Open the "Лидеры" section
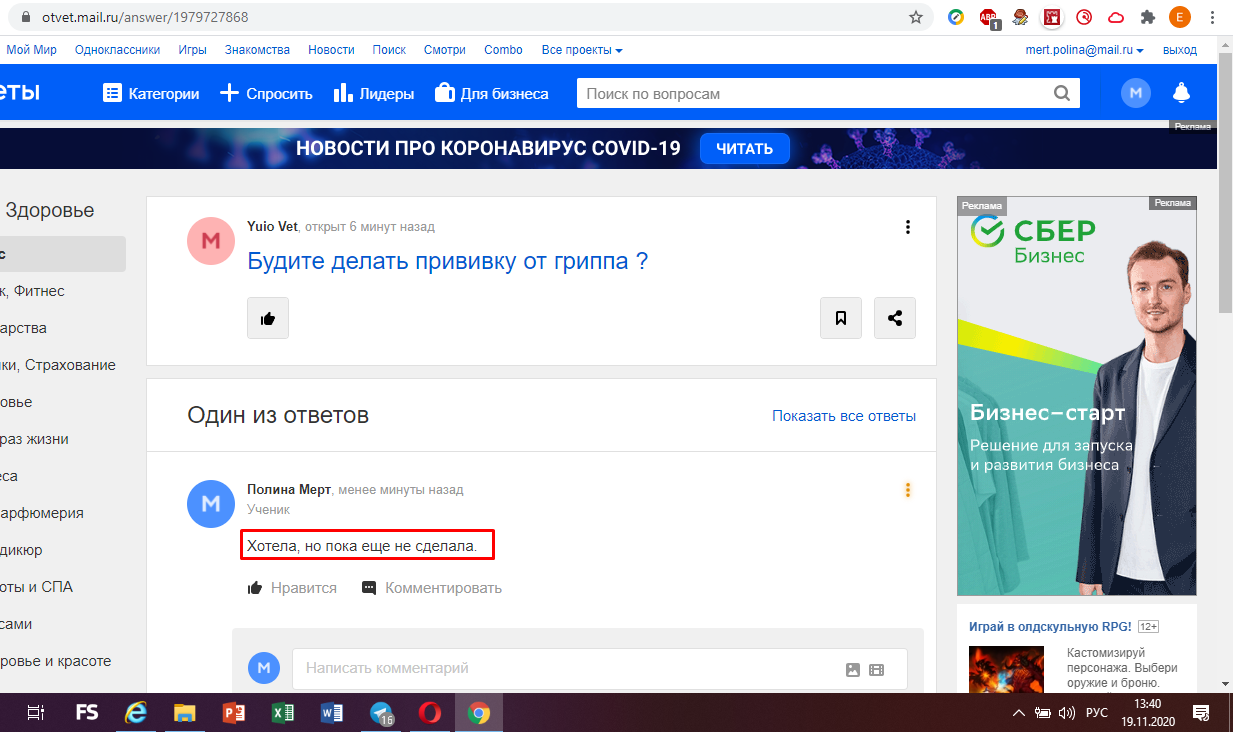This screenshot has height=732, width=1233. 373,94
